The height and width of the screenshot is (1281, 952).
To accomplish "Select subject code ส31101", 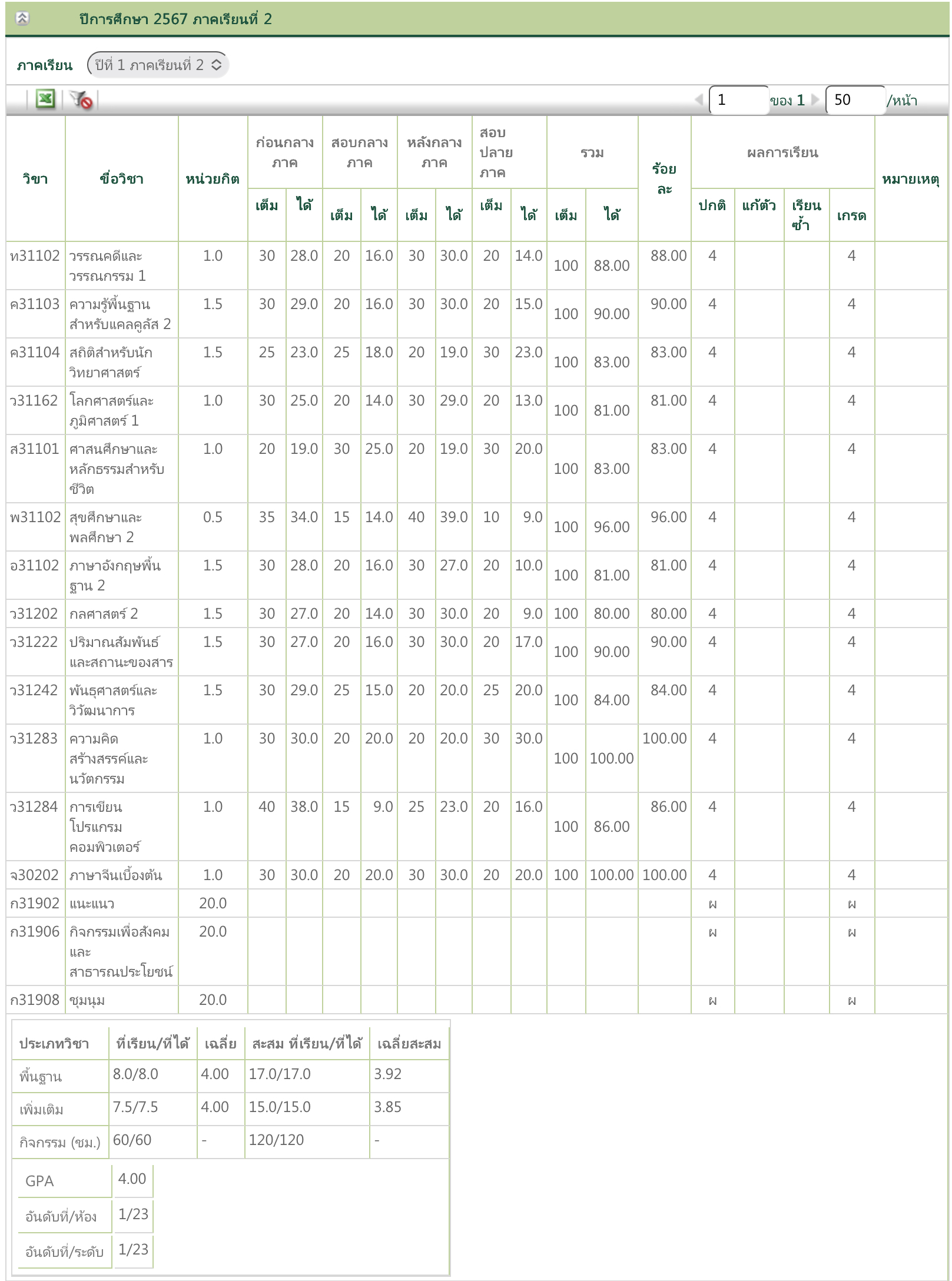I will pos(34,449).
